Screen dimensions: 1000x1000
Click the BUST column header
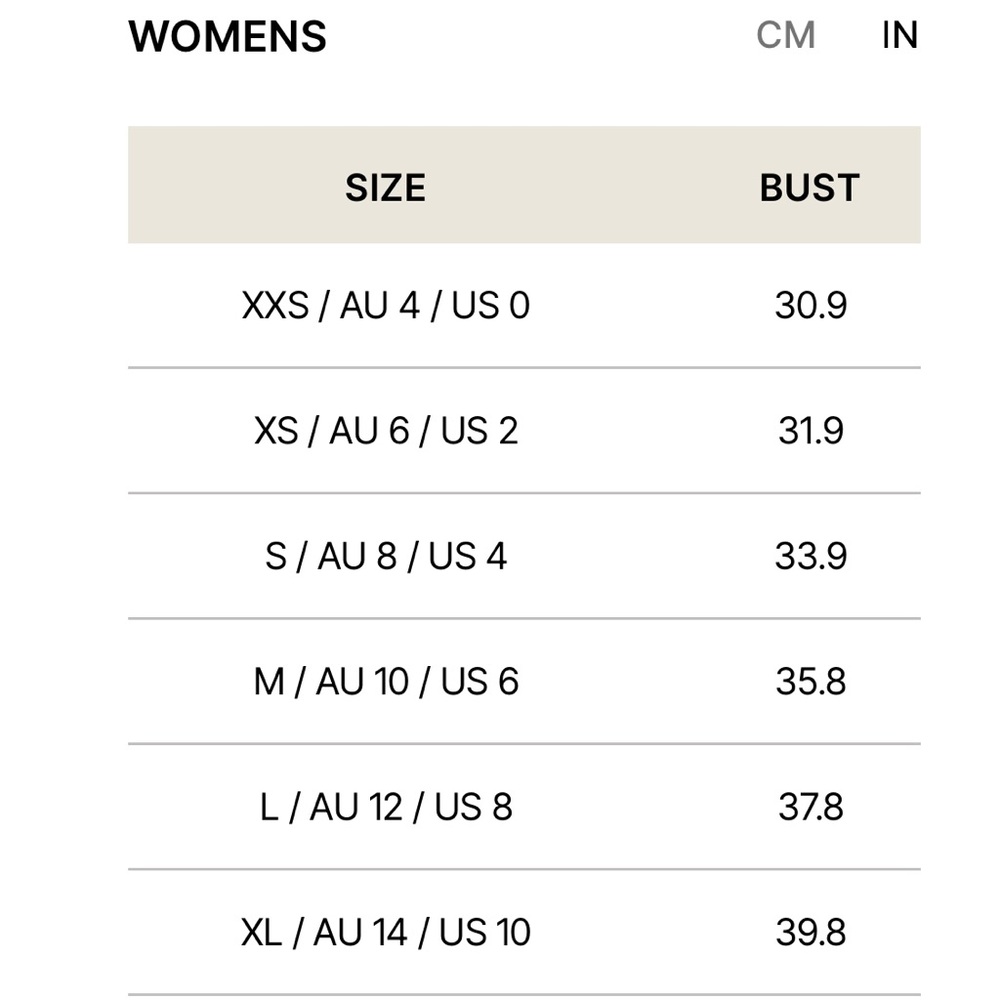pos(809,187)
